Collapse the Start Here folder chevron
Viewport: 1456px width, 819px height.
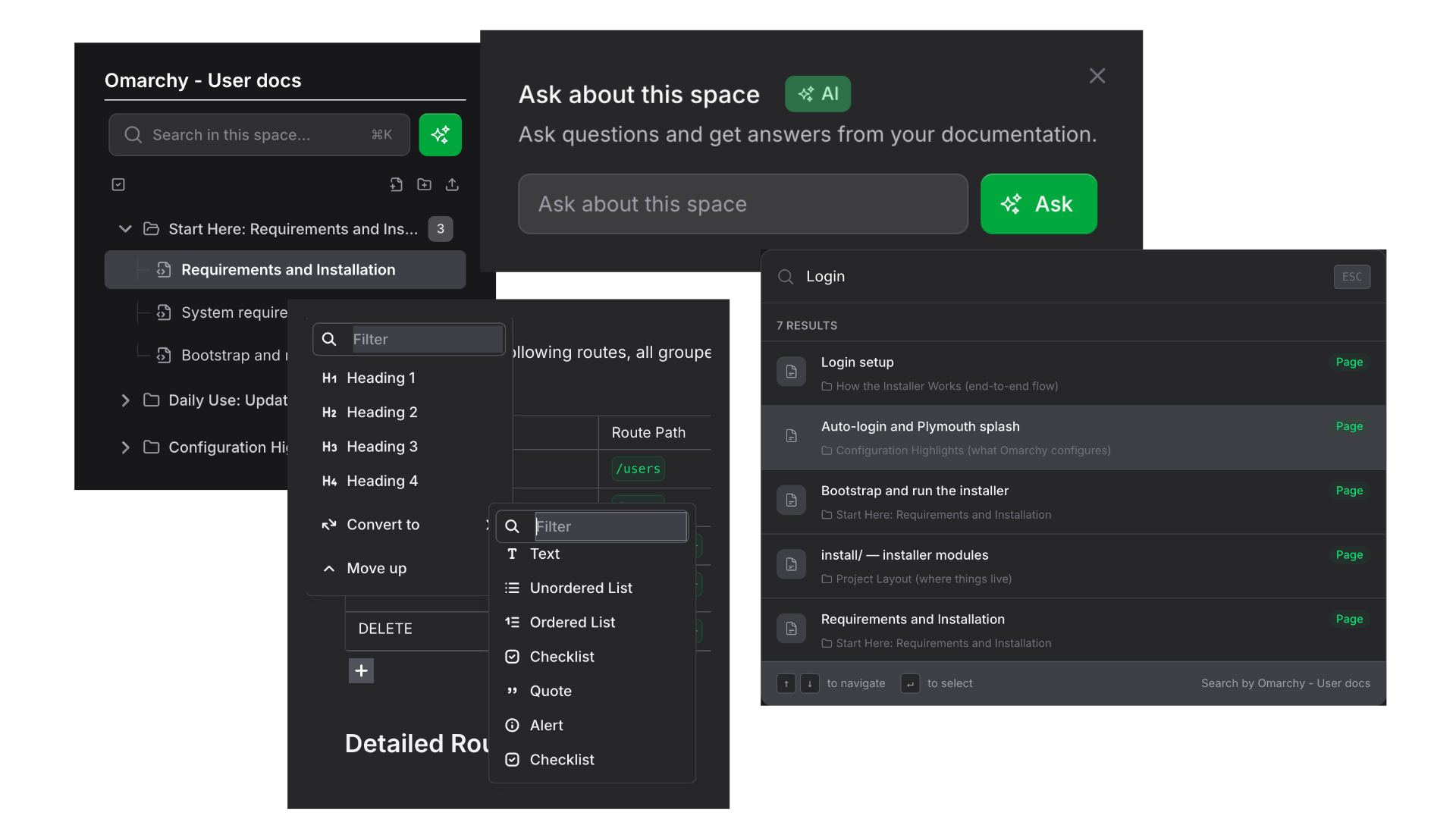125,229
